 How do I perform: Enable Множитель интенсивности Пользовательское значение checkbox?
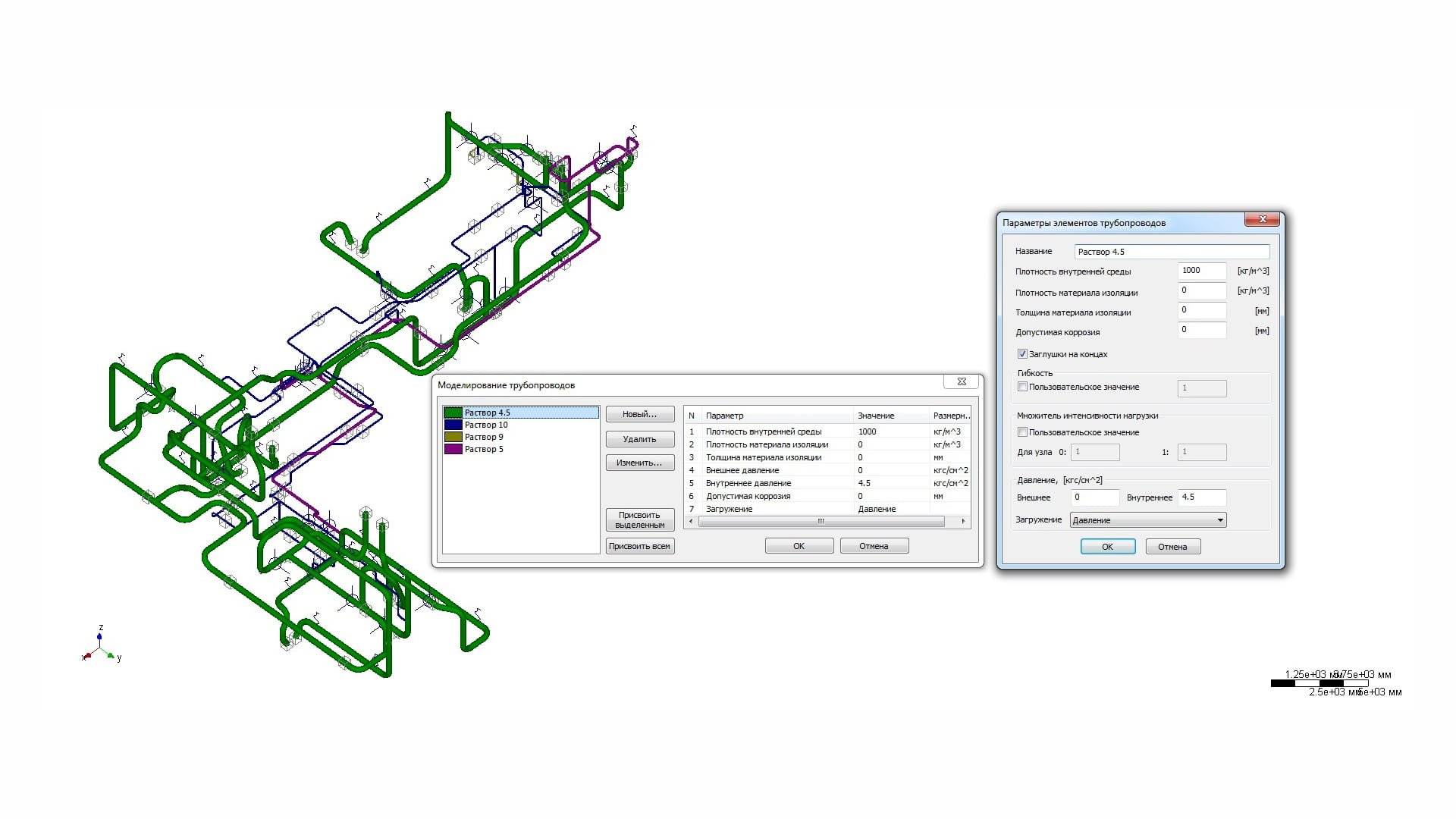[1022, 432]
